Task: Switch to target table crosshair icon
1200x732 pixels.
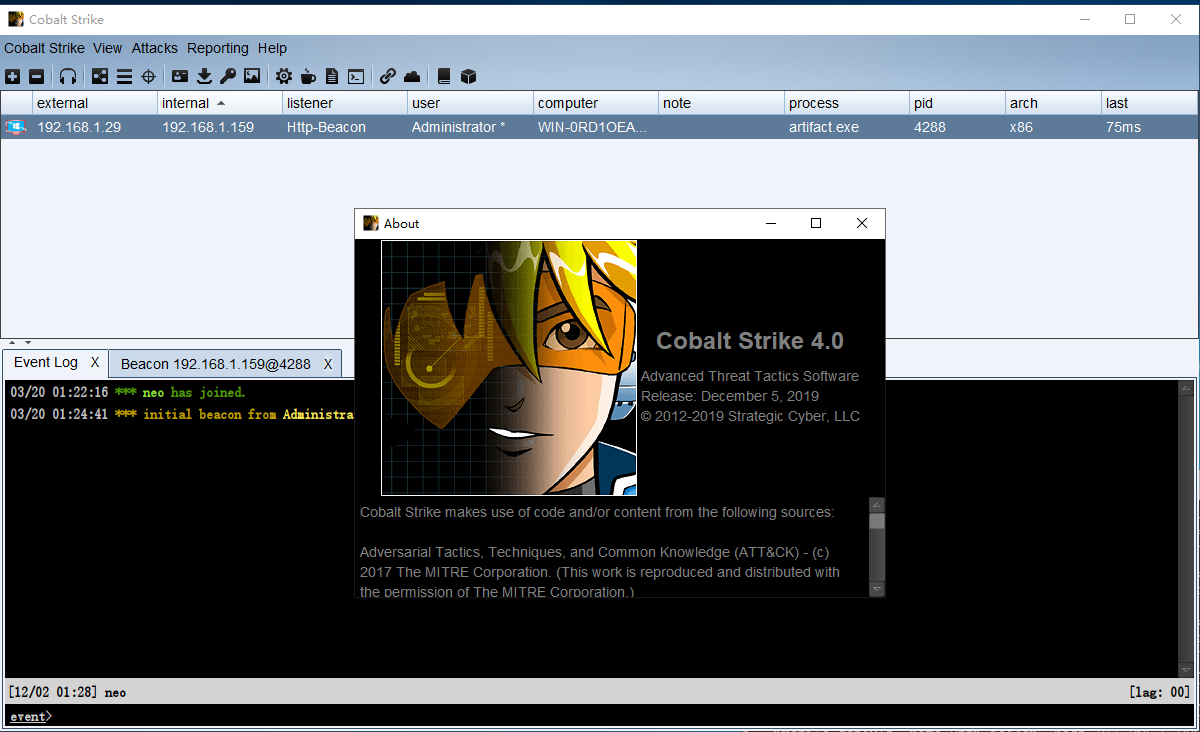Action: point(148,76)
